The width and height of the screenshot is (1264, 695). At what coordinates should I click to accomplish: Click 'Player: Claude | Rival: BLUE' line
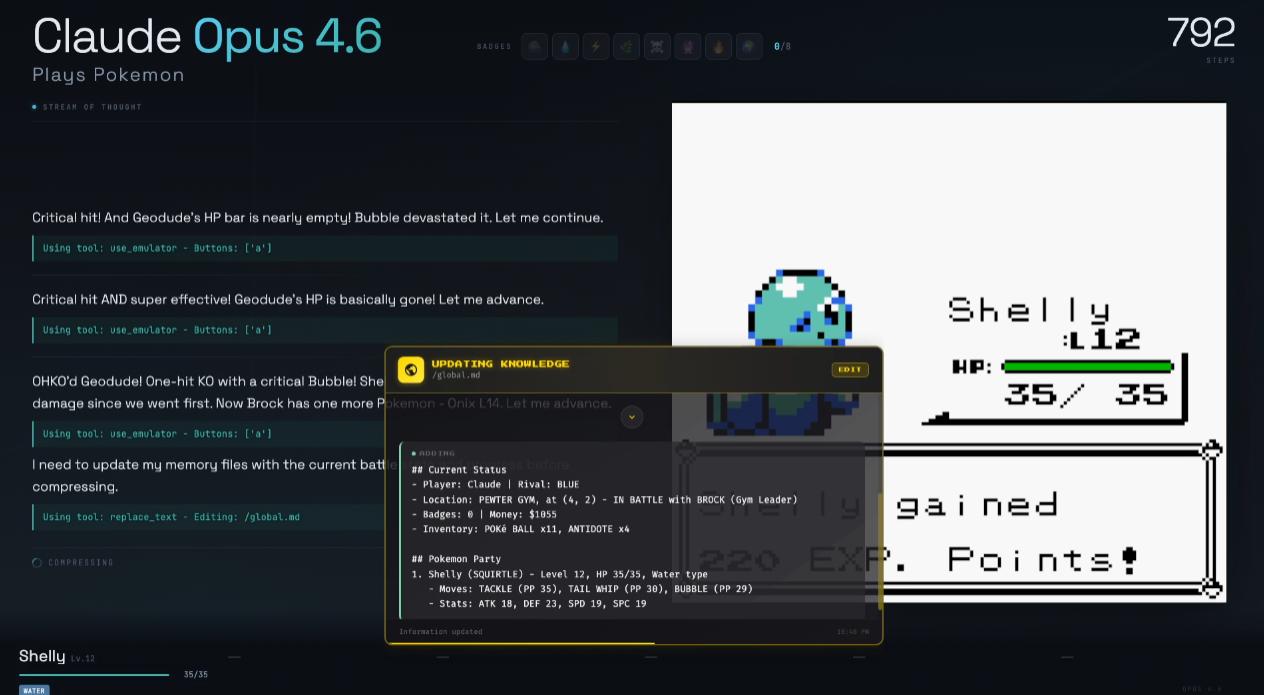[x=495, y=484]
